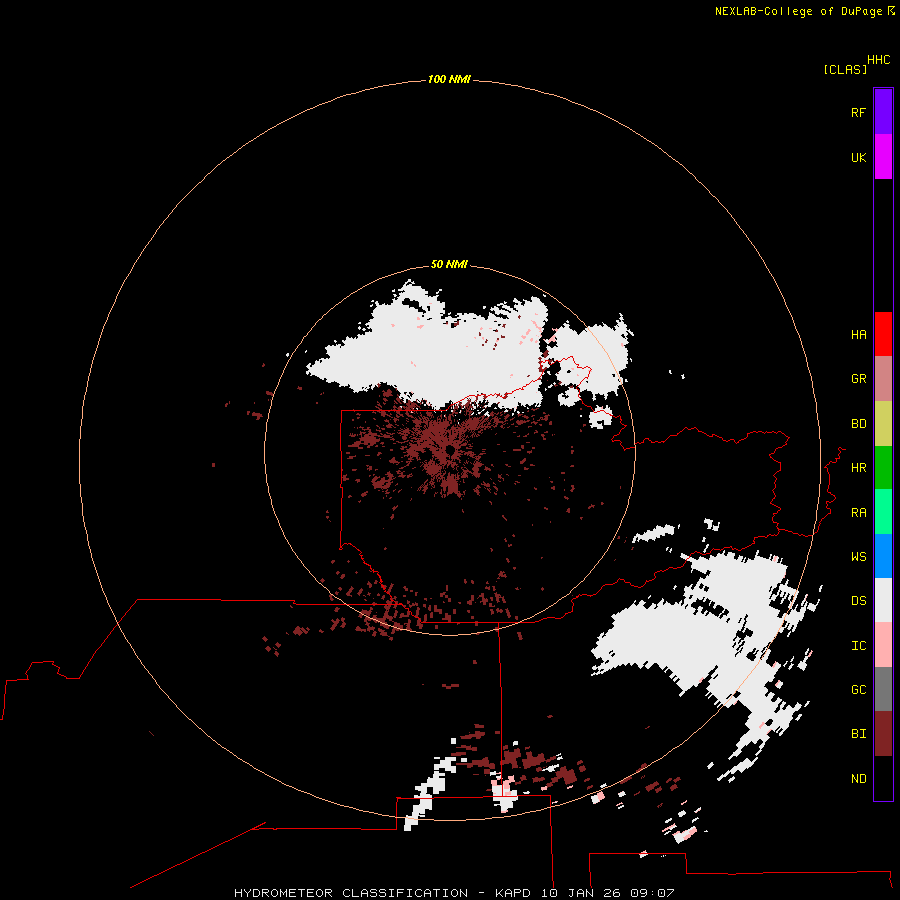
Task: Click the HR legend label
Action: coord(859,468)
